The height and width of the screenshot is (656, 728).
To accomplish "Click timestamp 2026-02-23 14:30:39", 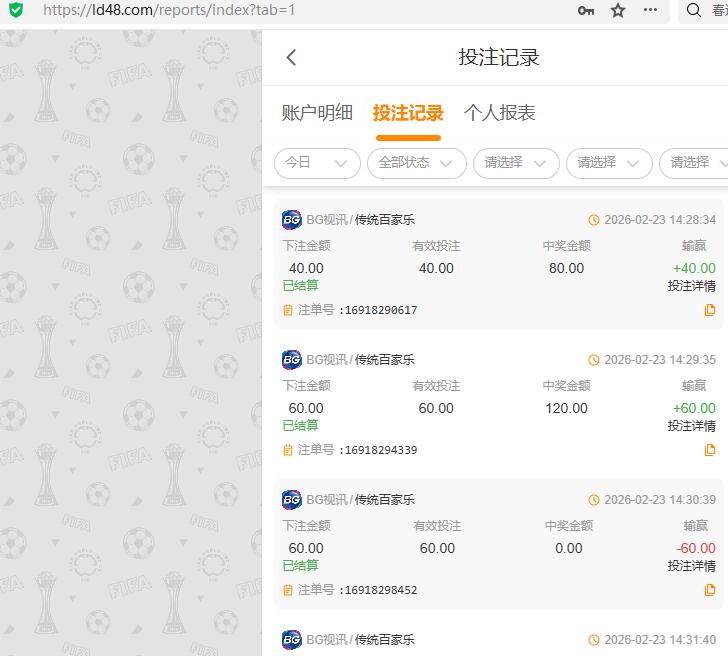I will pos(660,500).
